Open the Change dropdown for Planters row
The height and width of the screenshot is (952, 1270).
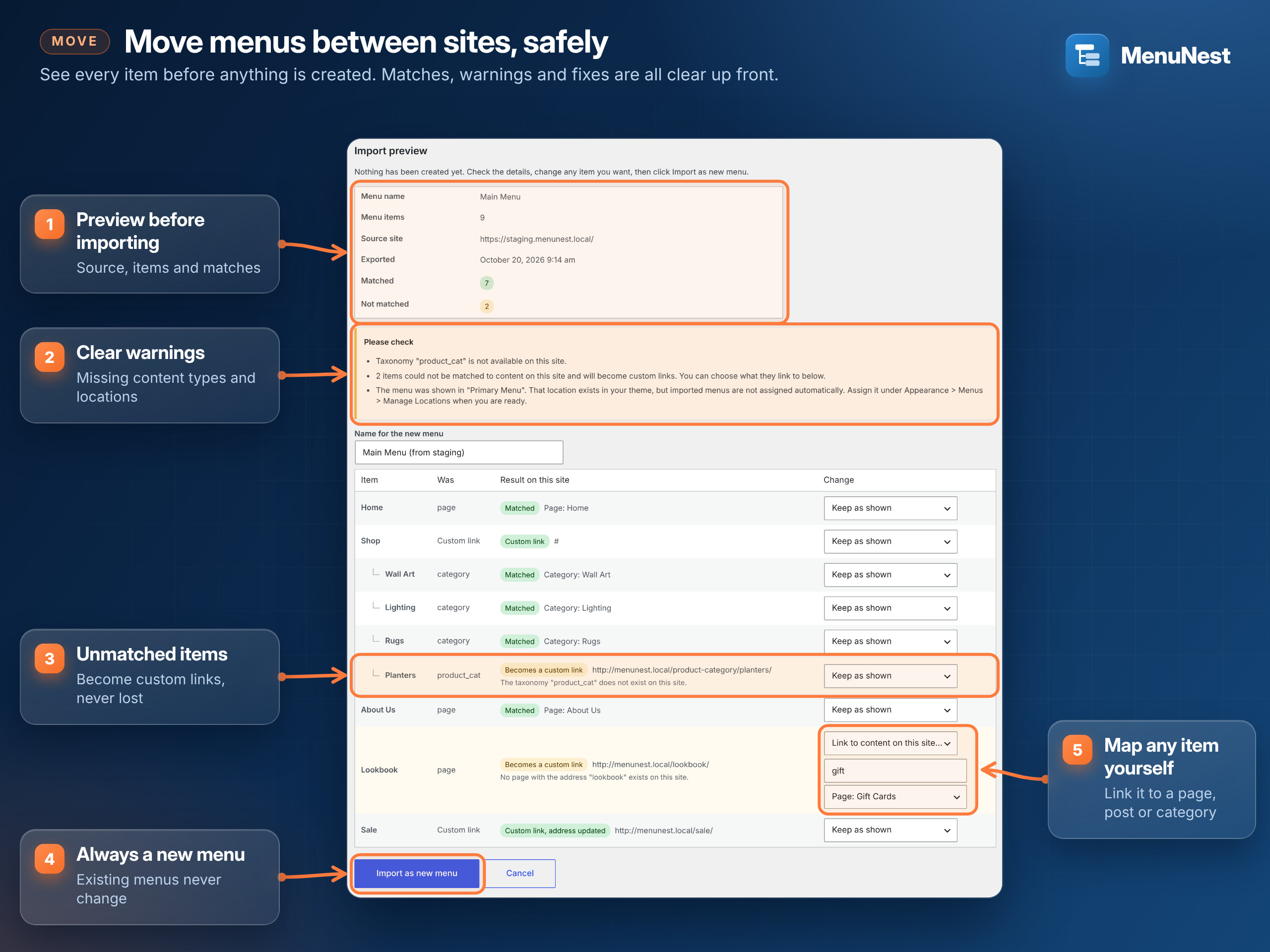(890, 675)
